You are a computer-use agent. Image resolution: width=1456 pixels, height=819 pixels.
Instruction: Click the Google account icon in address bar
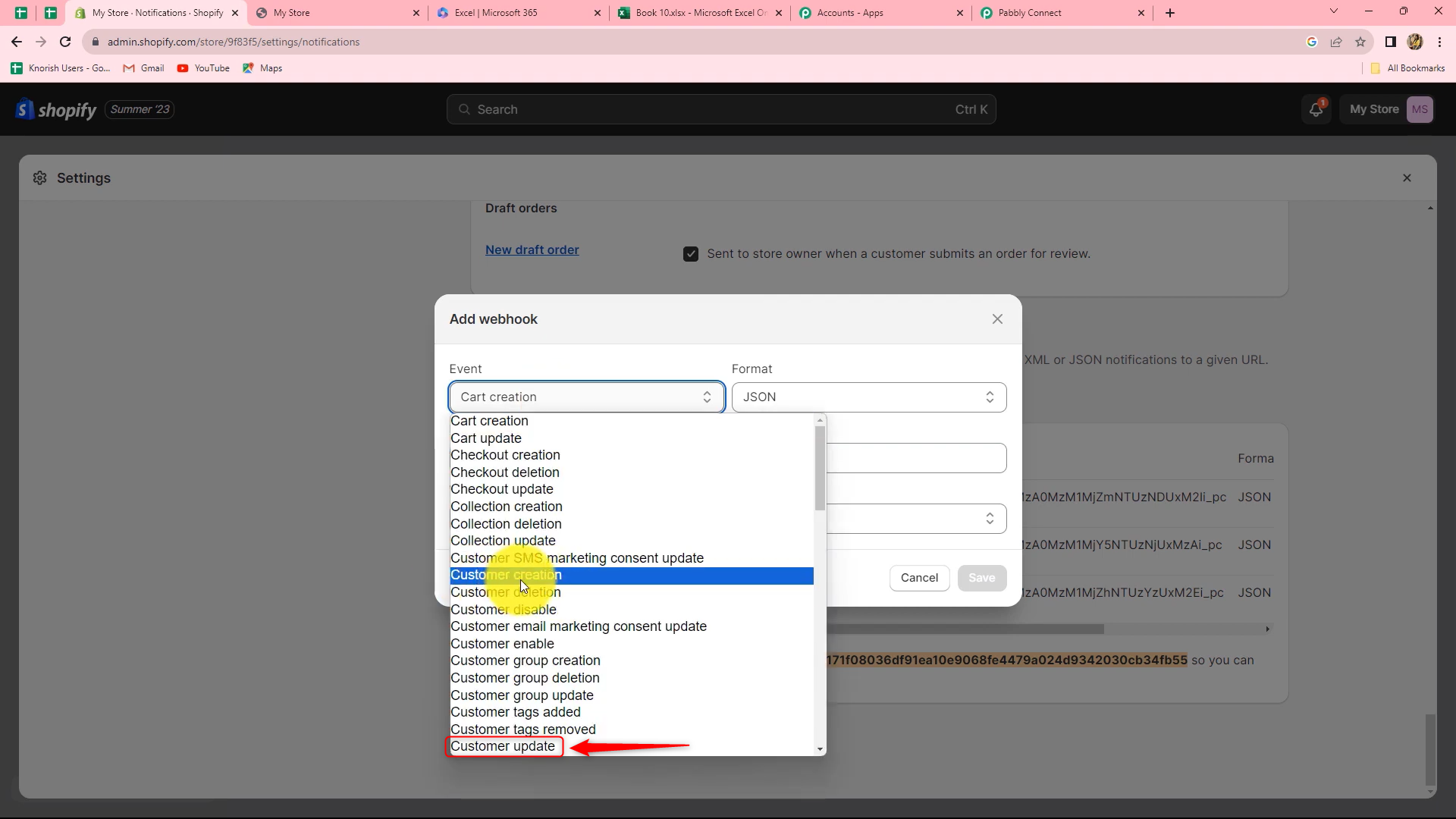click(x=1312, y=42)
